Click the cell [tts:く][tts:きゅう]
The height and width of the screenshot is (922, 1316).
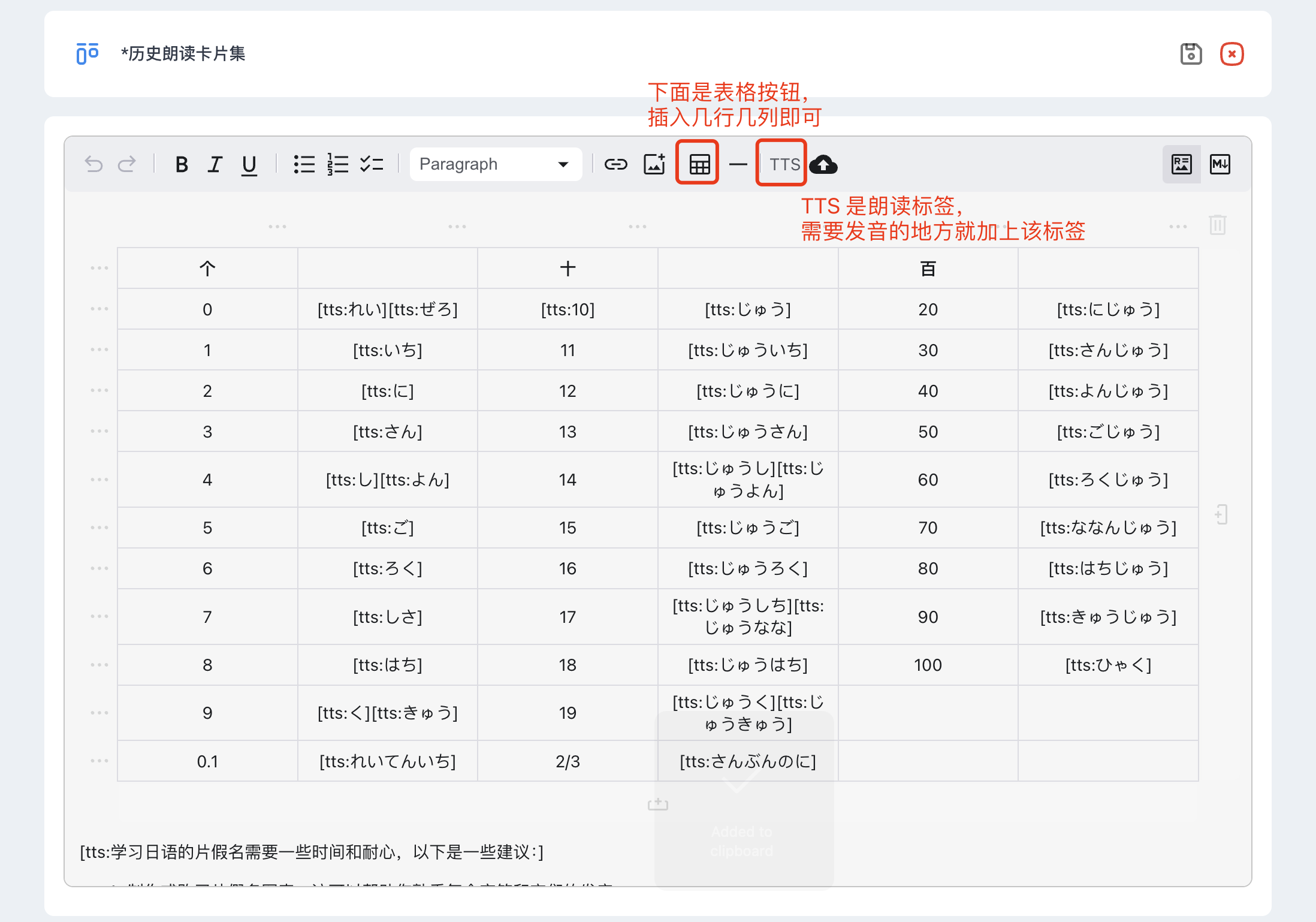388,713
